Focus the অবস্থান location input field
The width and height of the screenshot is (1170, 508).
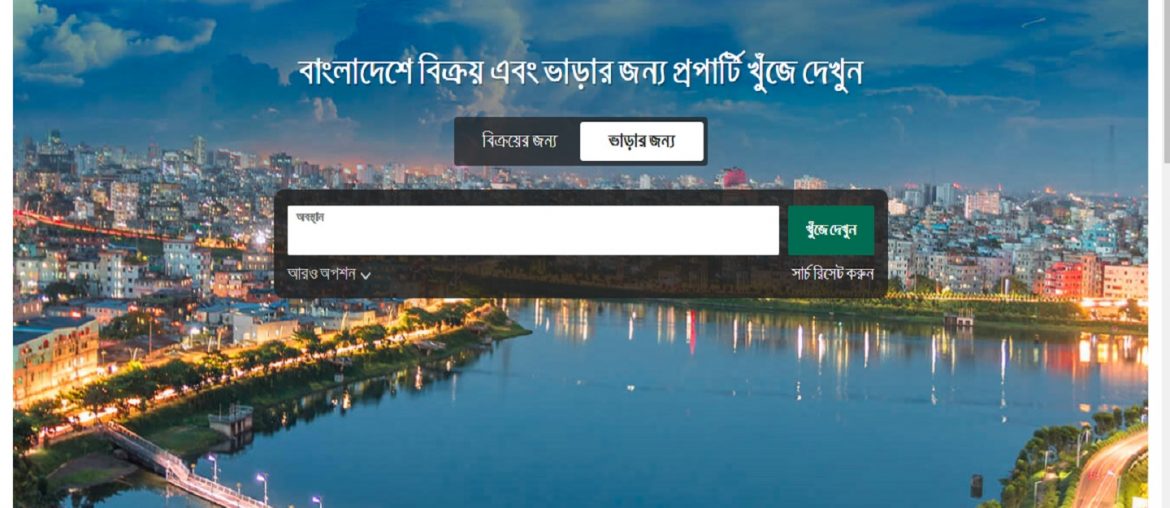coord(533,231)
